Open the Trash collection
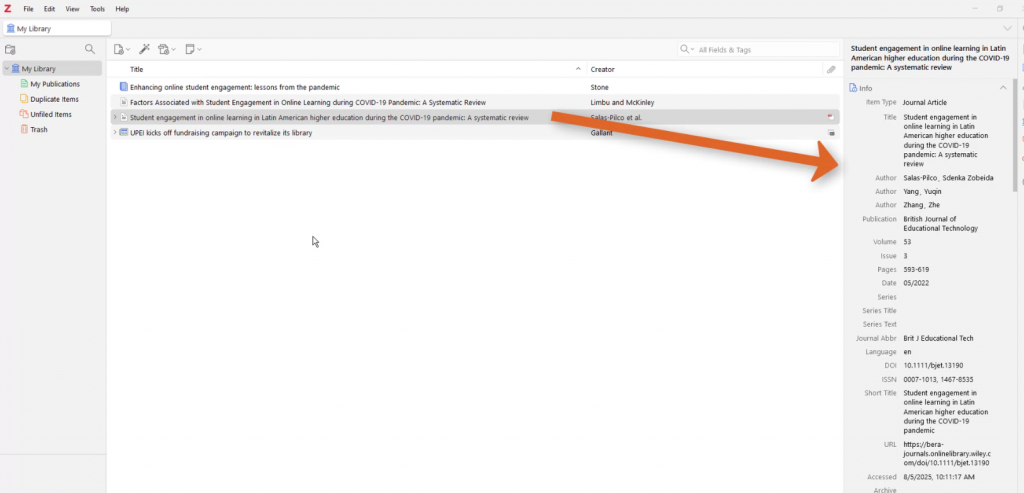The height and width of the screenshot is (493, 1024). (x=39, y=129)
